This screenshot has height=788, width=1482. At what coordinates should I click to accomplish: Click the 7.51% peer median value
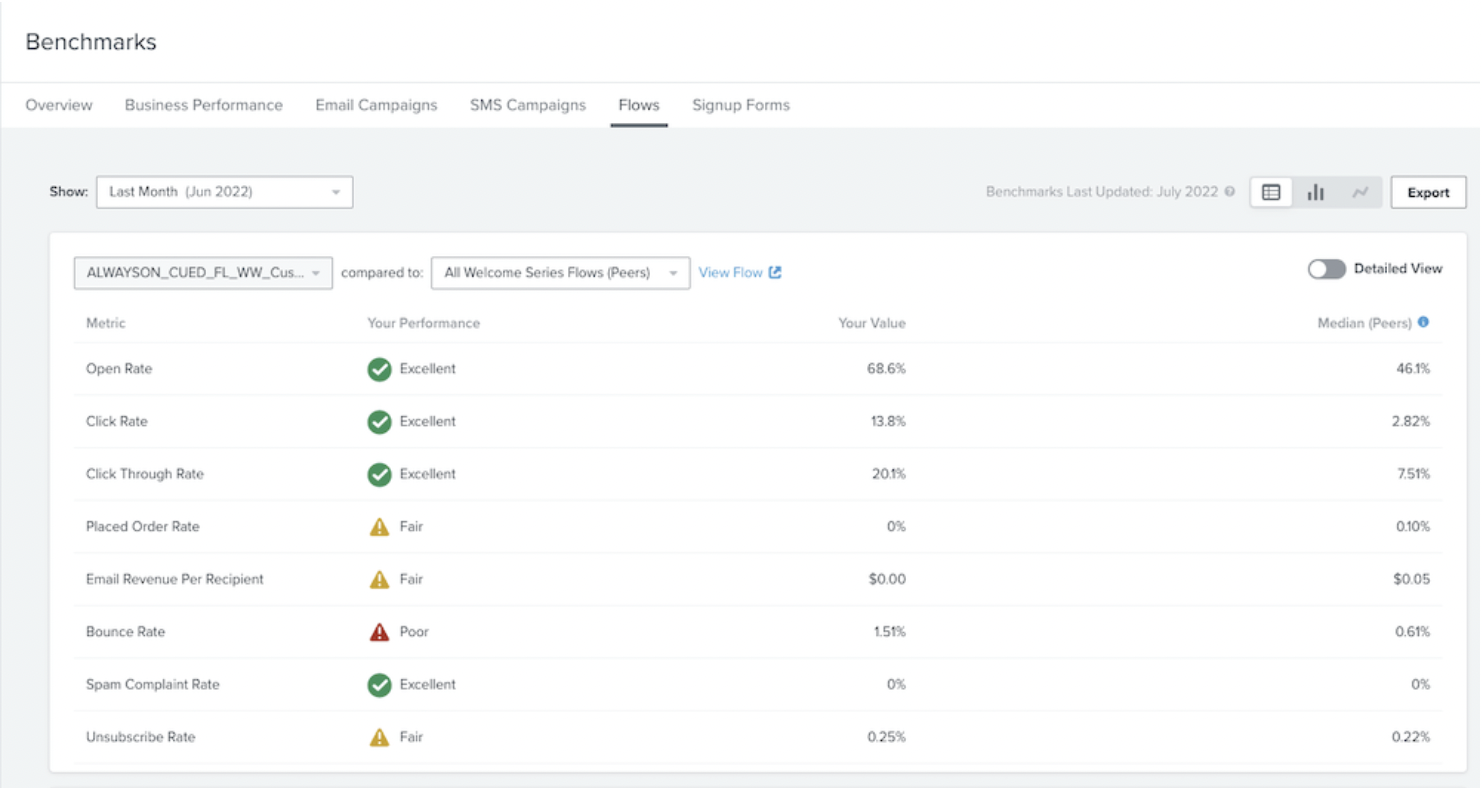[1413, 474]
